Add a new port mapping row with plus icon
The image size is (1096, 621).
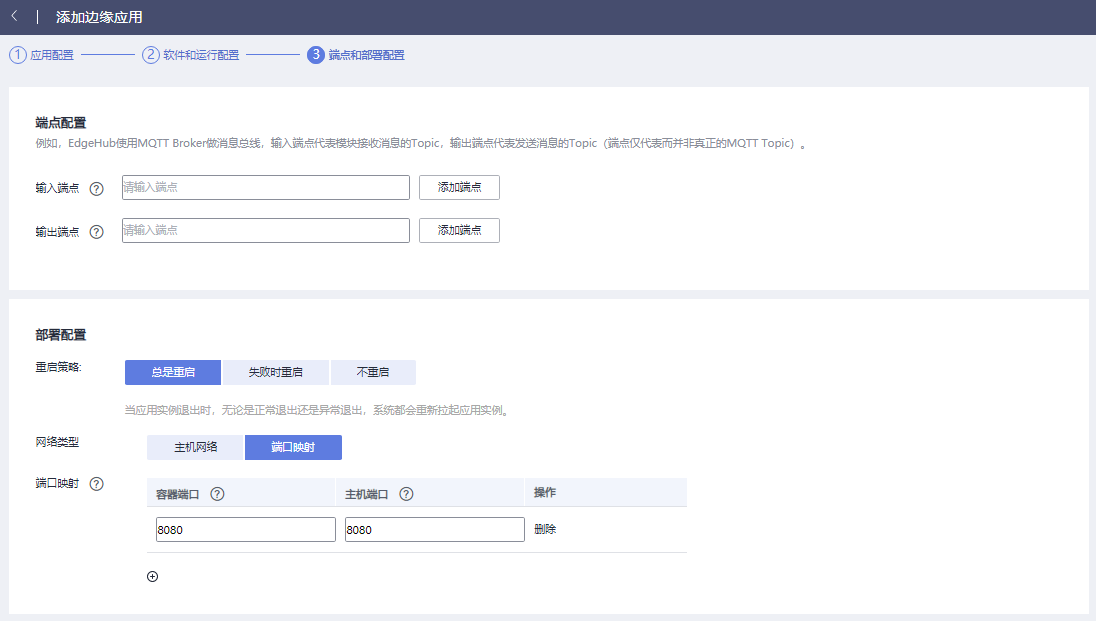[152, 576]
